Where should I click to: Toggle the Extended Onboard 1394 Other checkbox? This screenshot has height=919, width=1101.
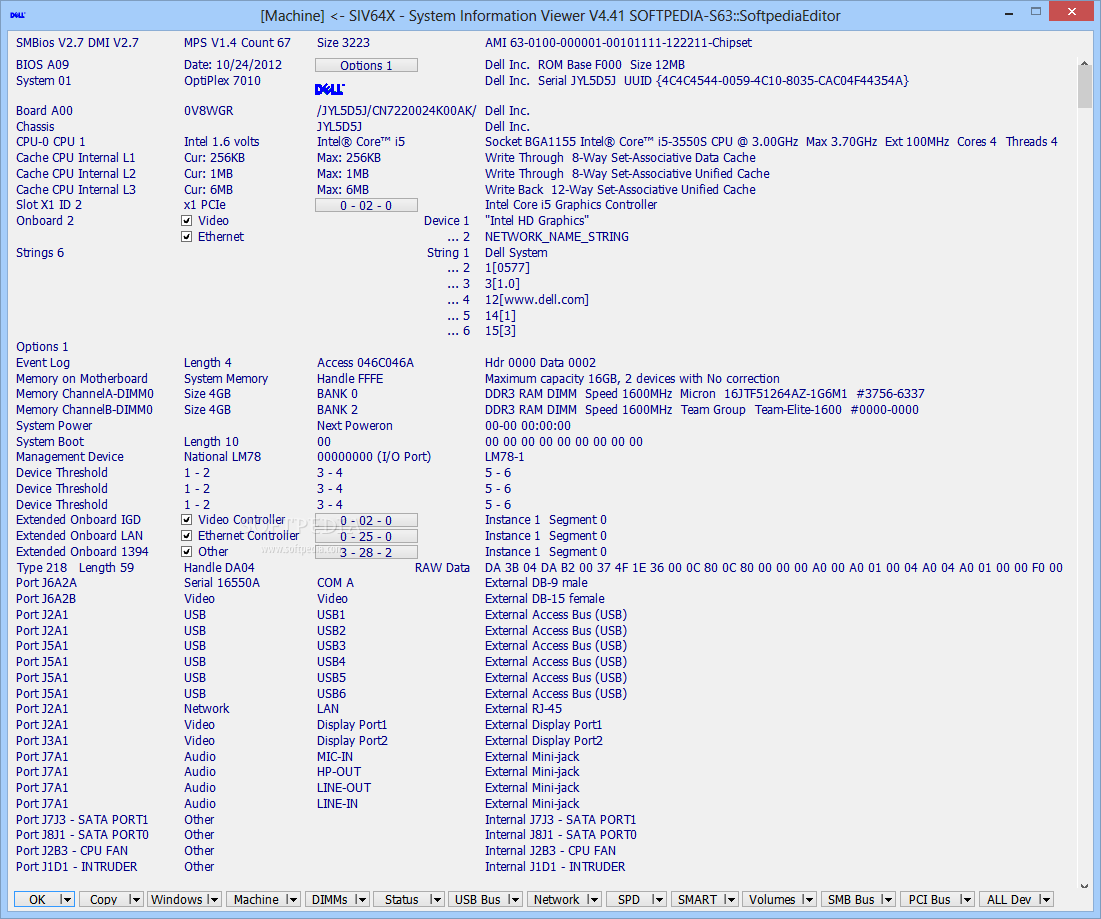pyautogui.click(x=187, y=552)
